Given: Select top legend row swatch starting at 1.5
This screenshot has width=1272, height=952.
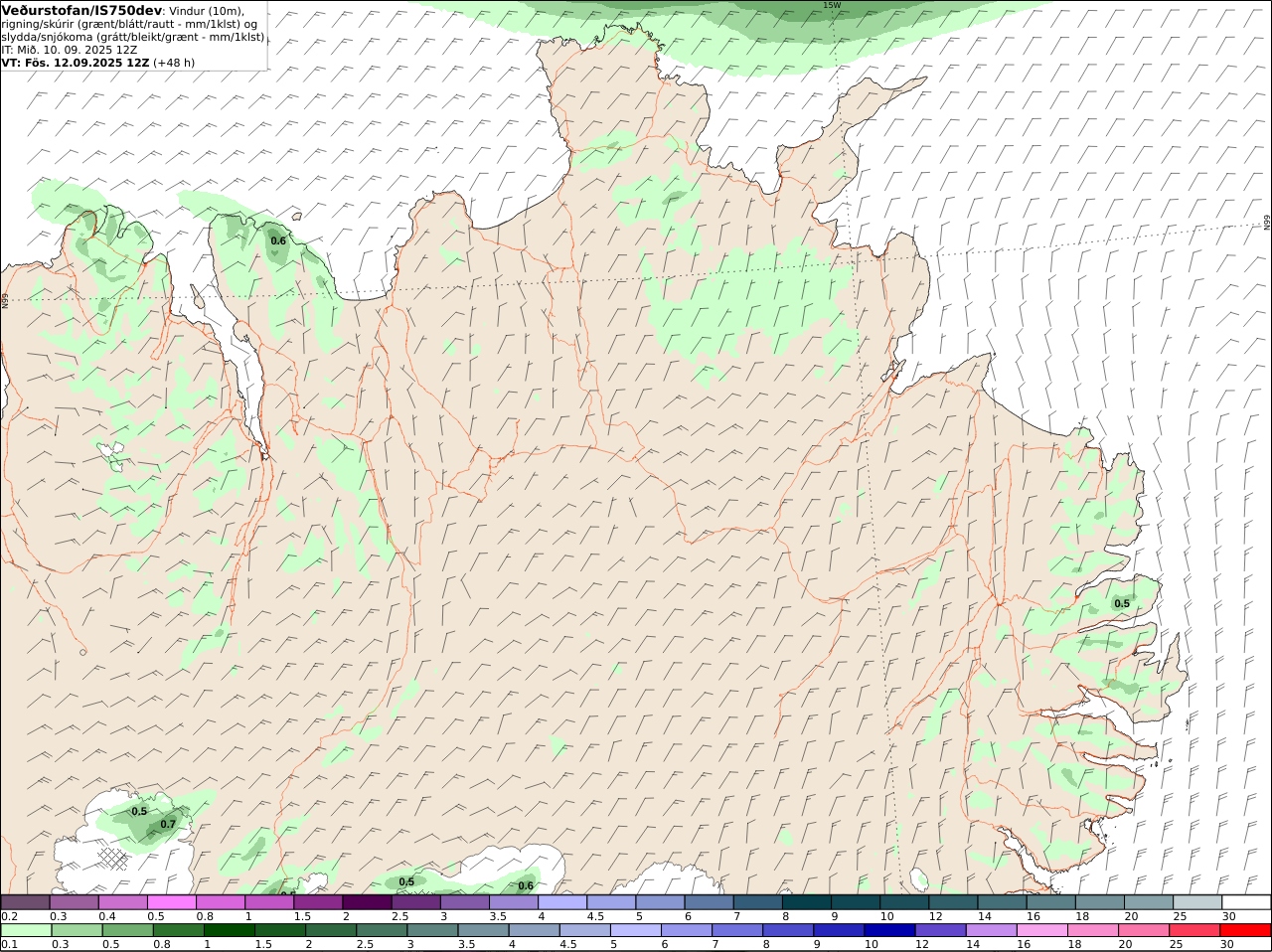Looking at the screenshot, I should (318, 902).
